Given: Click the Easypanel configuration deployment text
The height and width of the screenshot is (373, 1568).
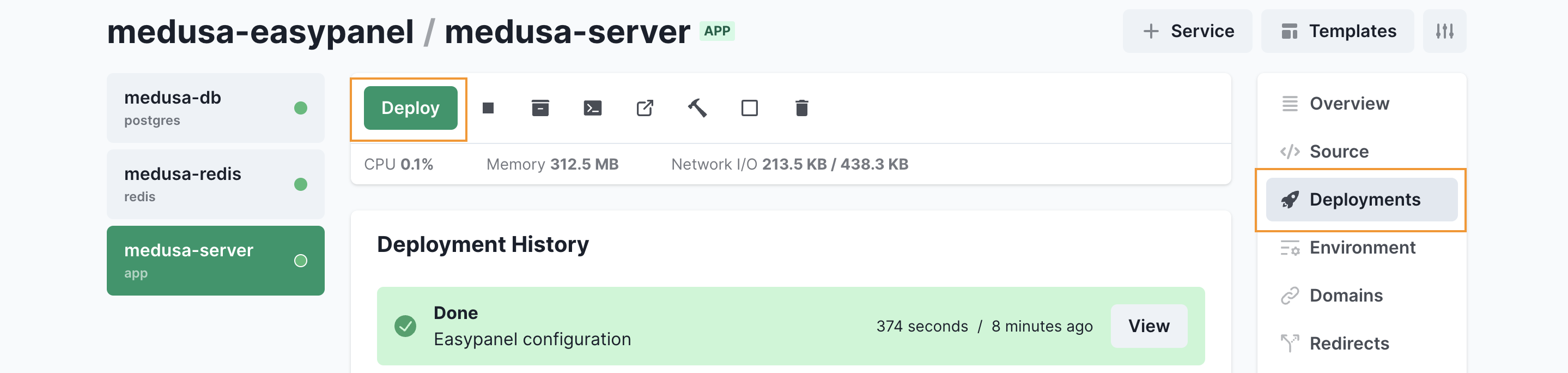Looking at the screenshot, I should pos(532,340).
